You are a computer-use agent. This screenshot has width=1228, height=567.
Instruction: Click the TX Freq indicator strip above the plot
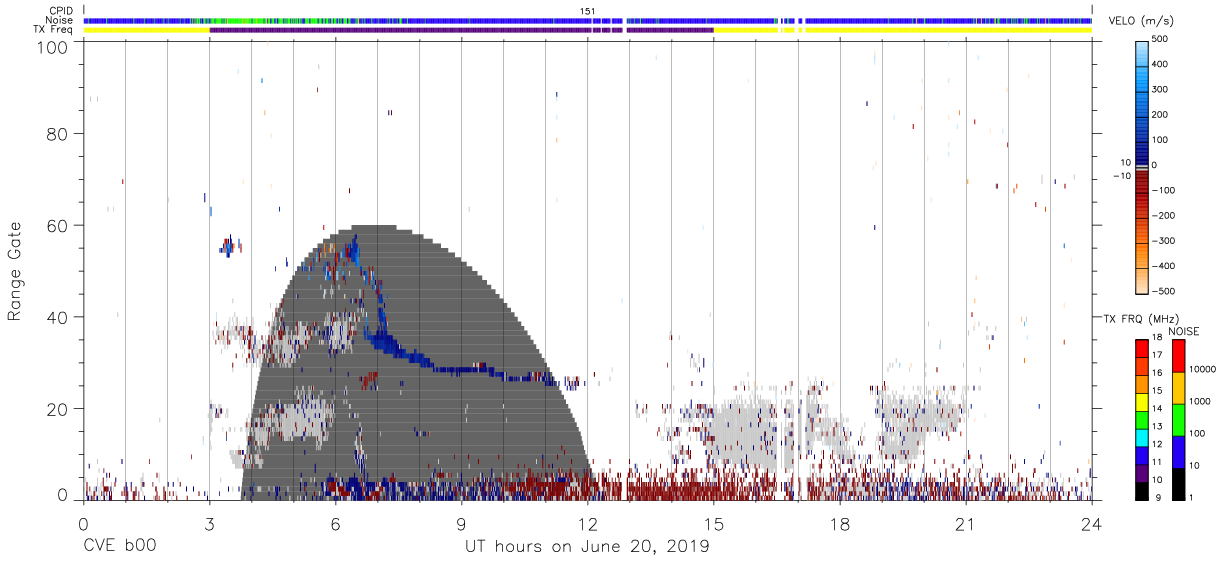tap(587, 30)
